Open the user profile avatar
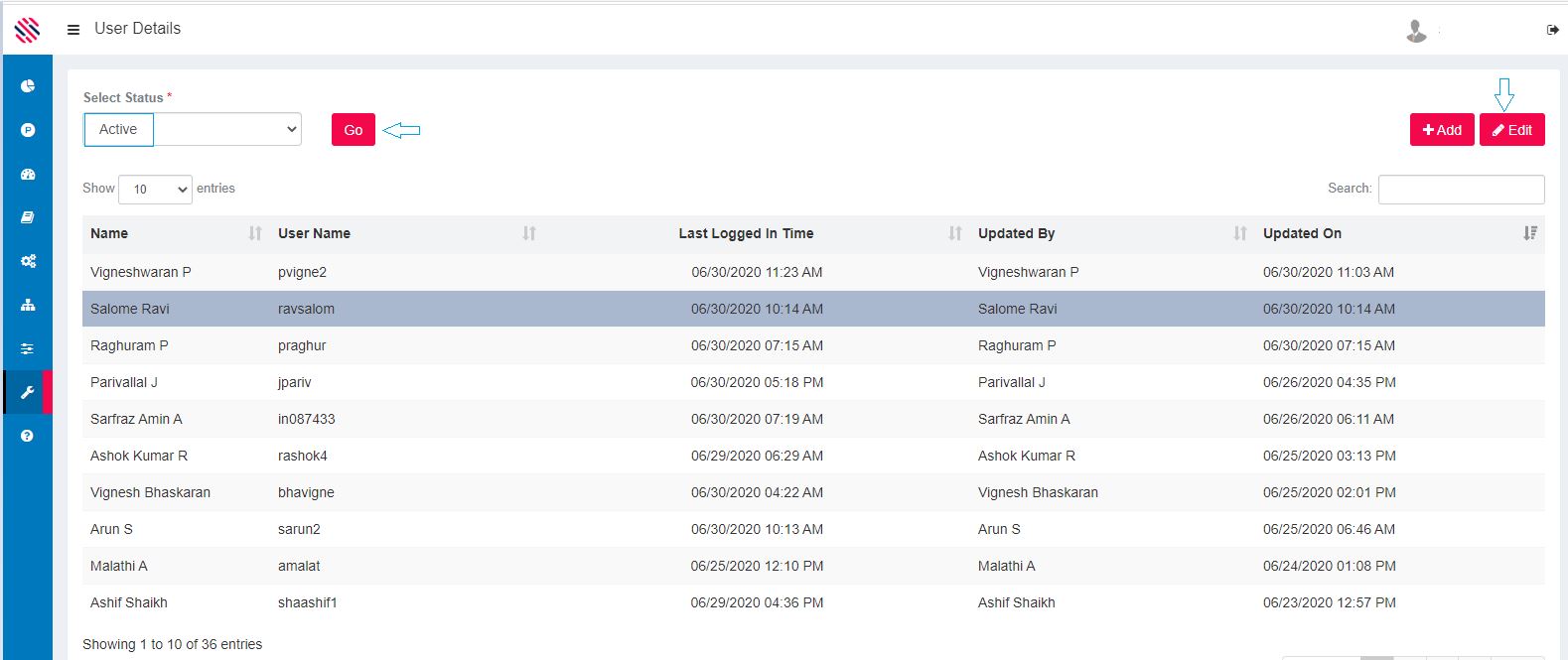Viewport: 1568px width, 660px height. pyautogui.click(x=1416, y=32)
